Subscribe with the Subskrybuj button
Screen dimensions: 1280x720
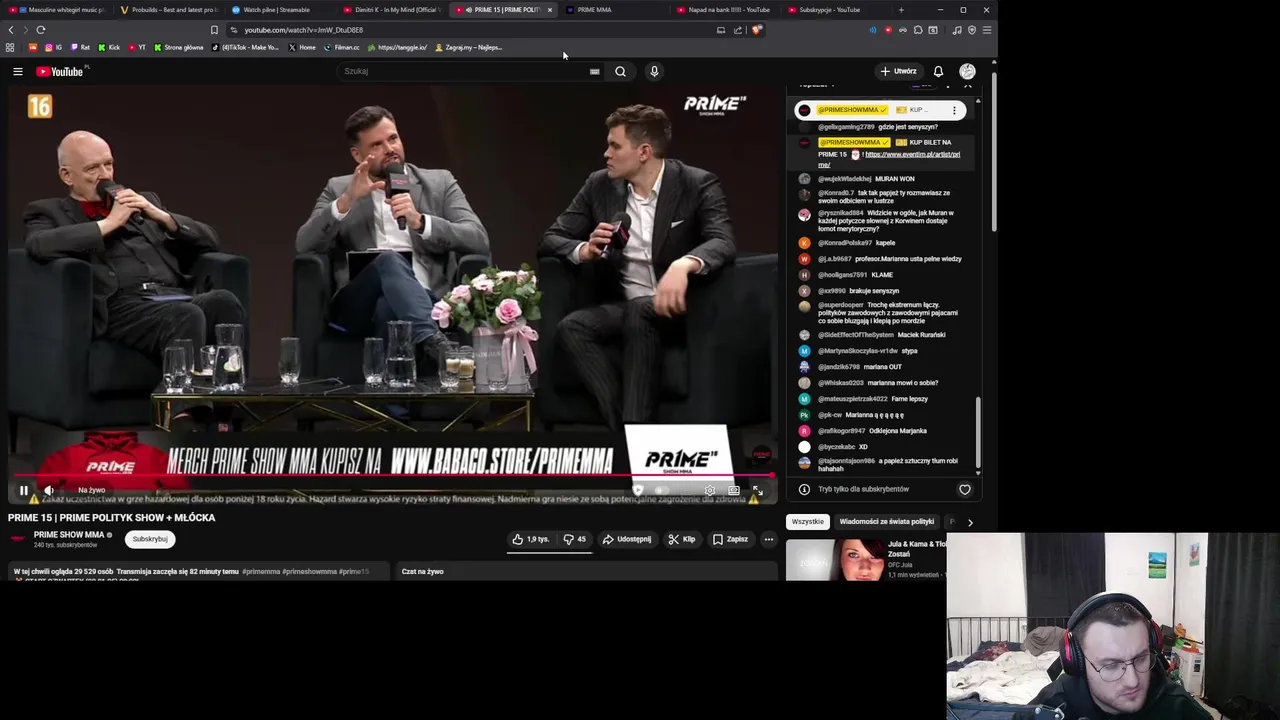pos(150,539)
